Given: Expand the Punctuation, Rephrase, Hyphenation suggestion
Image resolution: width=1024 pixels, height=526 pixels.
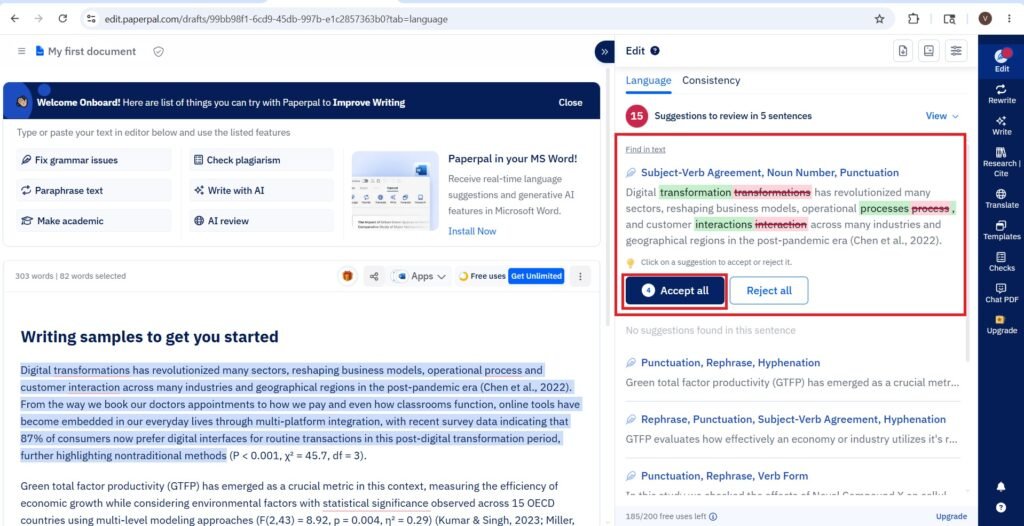Looking at the screenshot, I should point(792,372).
